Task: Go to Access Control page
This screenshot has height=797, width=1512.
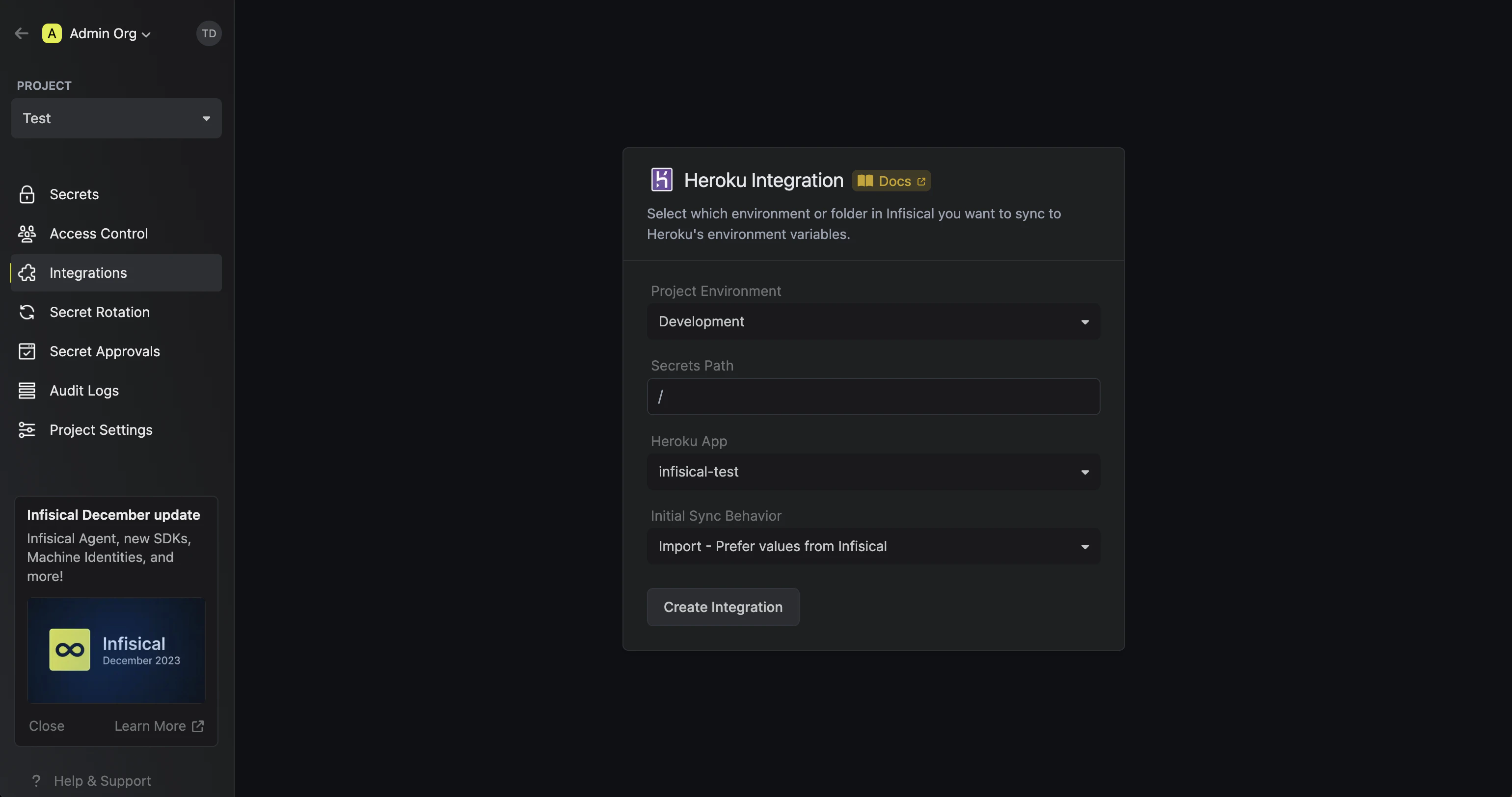Action: click(x=116, y=234)
